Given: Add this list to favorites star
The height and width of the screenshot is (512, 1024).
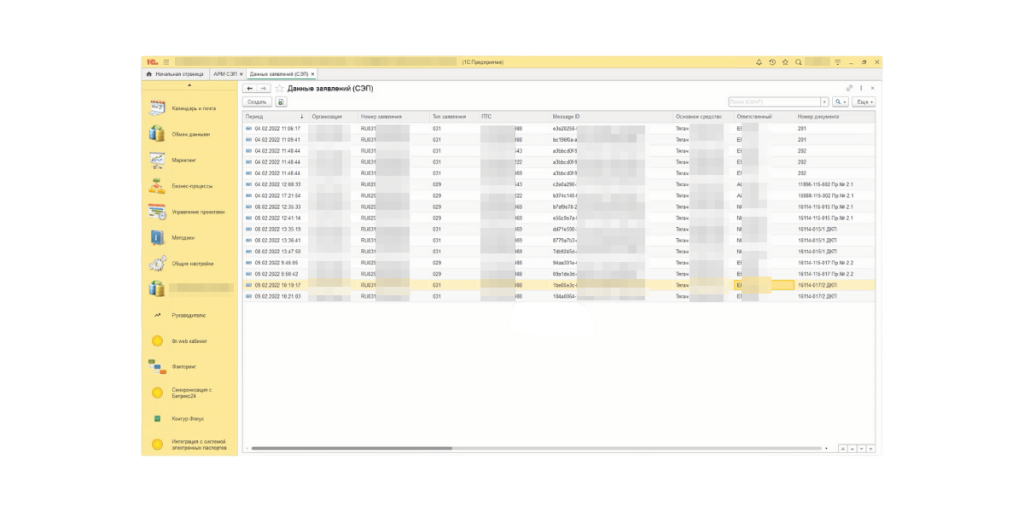Looking at the screenshot, I should coord(279,89).
